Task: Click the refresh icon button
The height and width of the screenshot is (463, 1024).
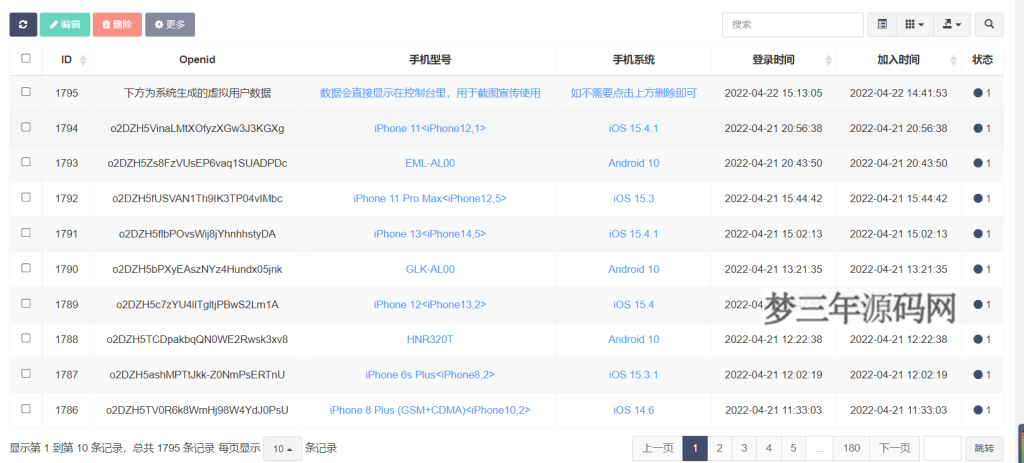Action: point(23,24)
